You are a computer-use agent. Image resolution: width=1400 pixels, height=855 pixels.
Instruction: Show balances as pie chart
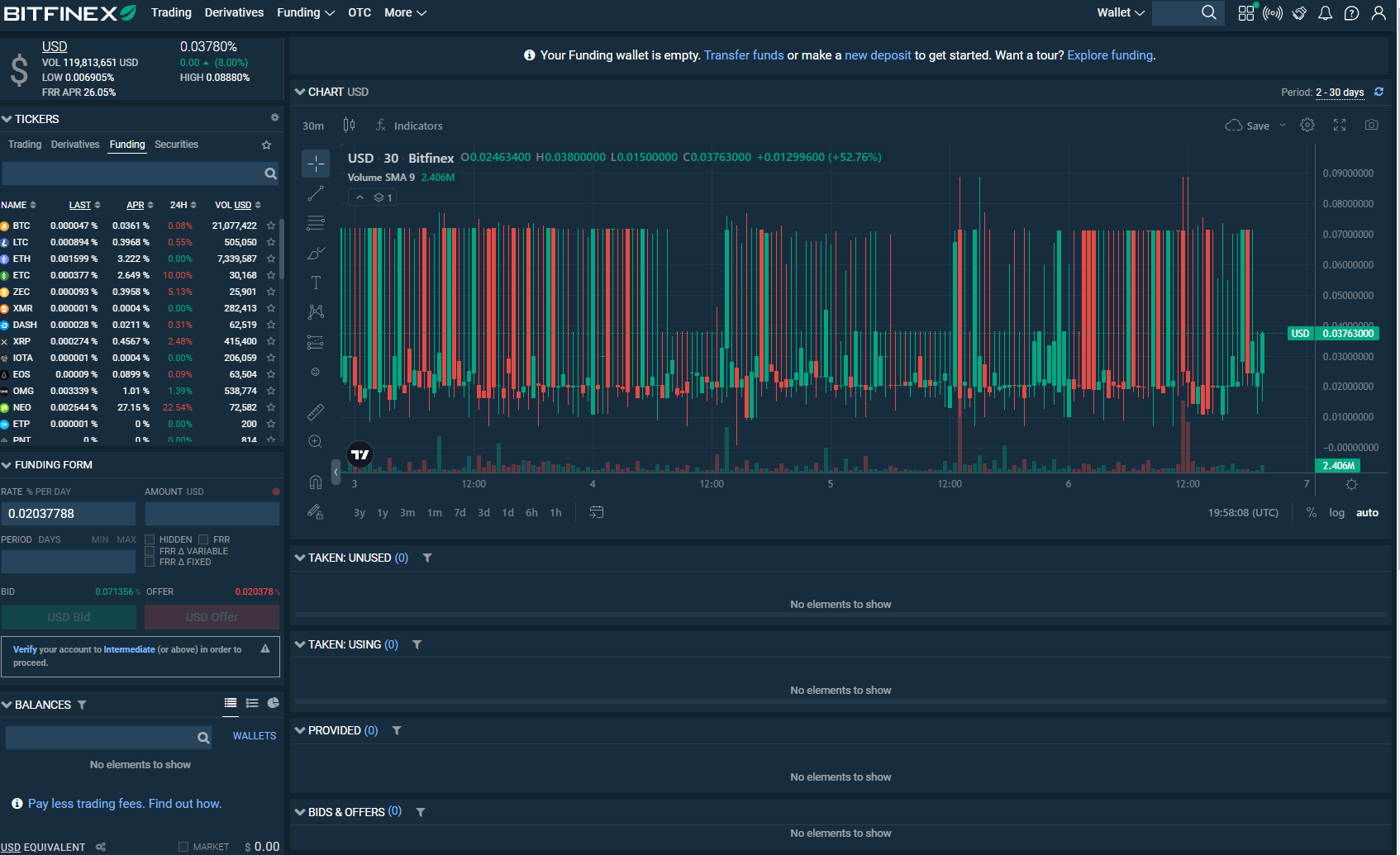coord(274,703)
